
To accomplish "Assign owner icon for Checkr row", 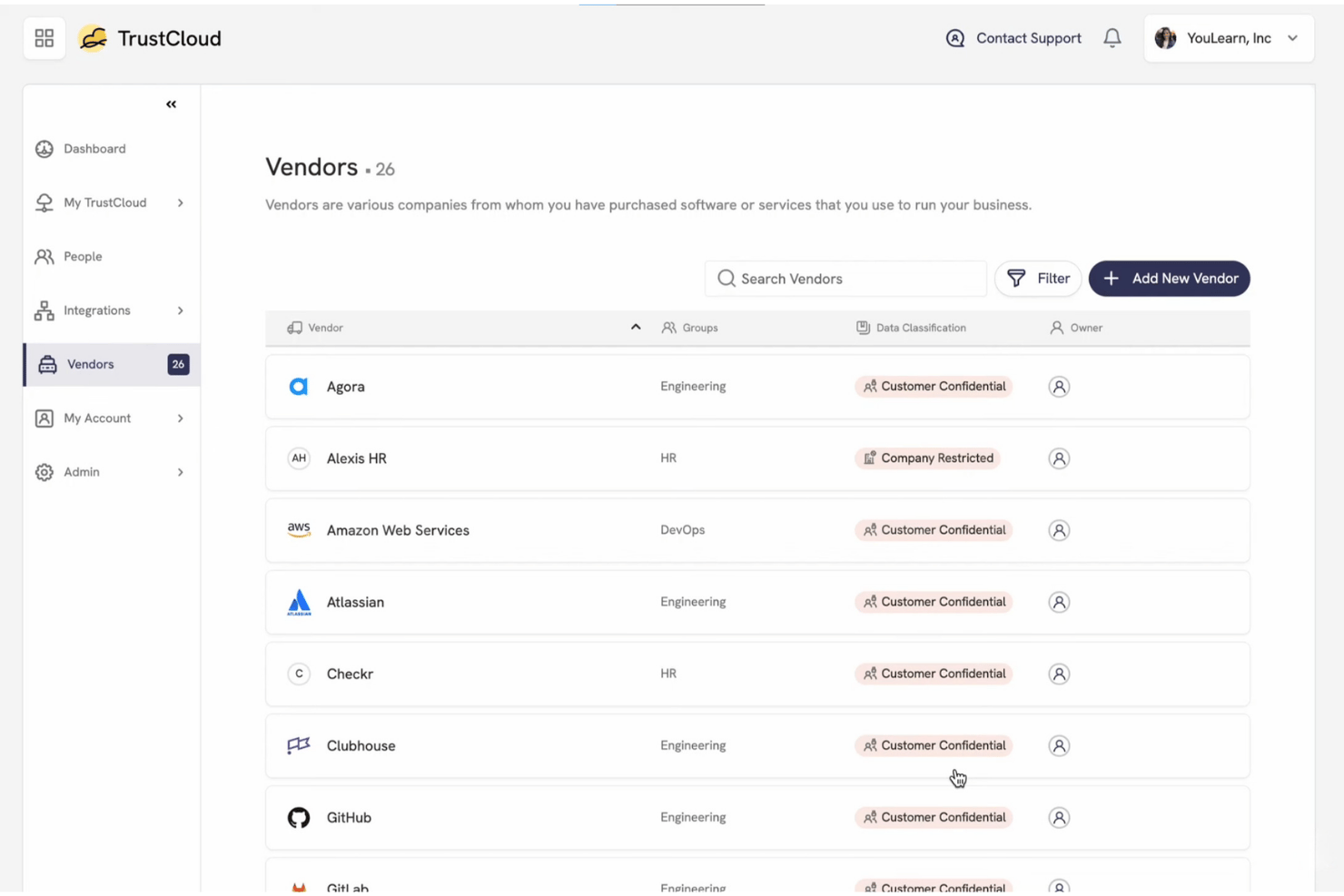I will (1059, 674).
